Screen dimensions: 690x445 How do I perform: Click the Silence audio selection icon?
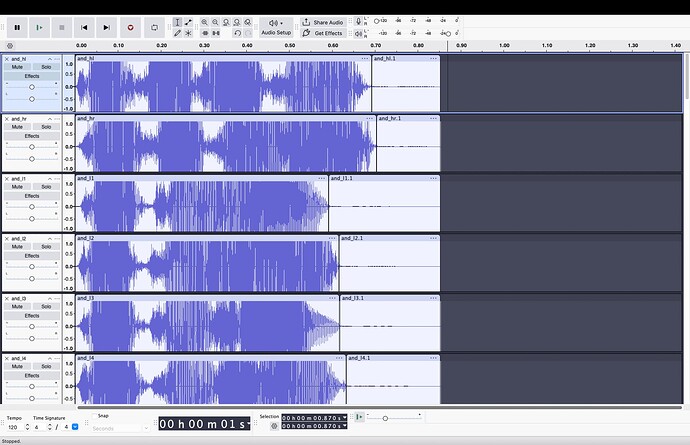point(216,33)
